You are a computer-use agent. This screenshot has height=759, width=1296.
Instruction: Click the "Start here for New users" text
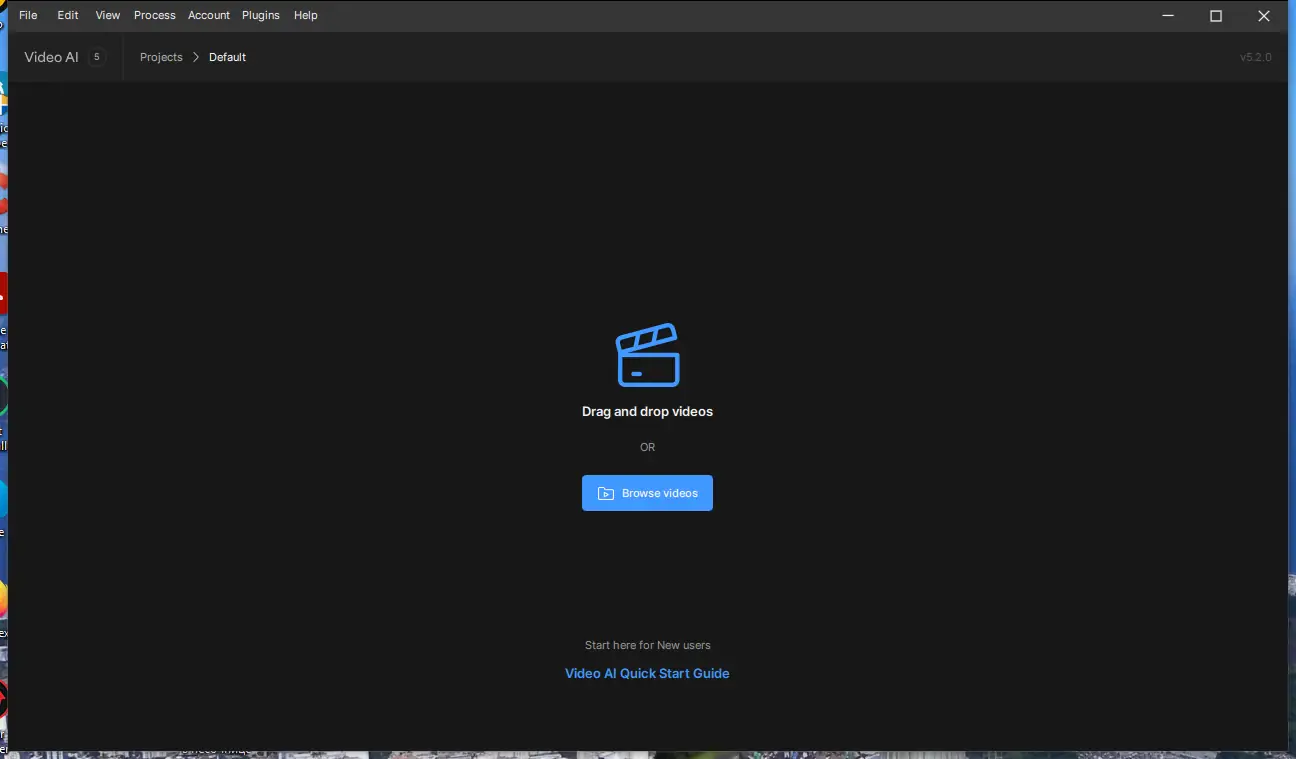point(648,645)
